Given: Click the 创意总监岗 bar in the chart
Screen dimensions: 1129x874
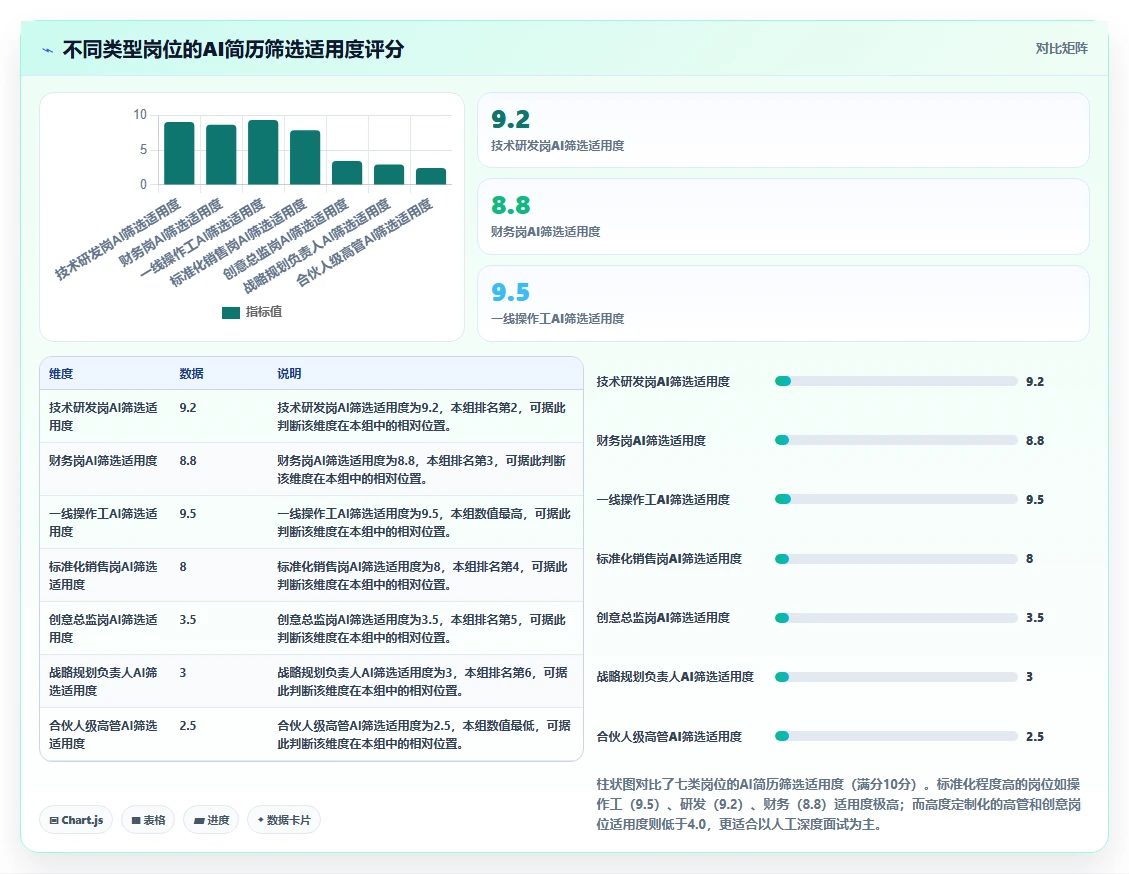Looking at the screenshot, I should pyautogui.click(x=347, y=173).
